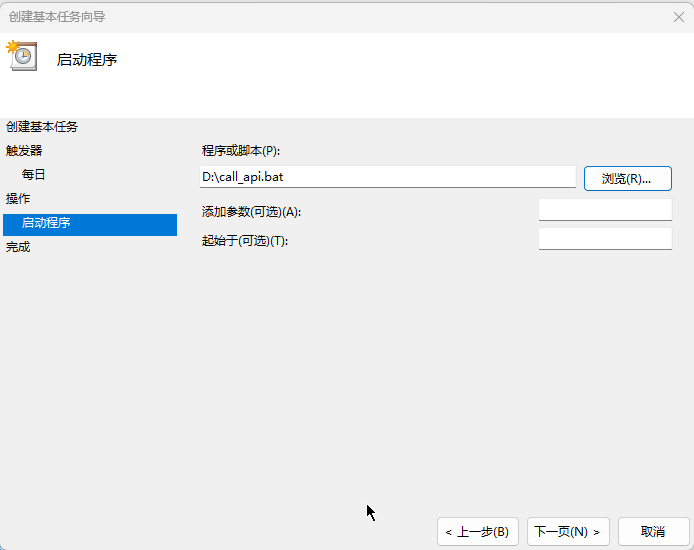Click the 添加参数(可选)(A): label
The height and width of the screenshot is (550, 694).
click(251, 212)
